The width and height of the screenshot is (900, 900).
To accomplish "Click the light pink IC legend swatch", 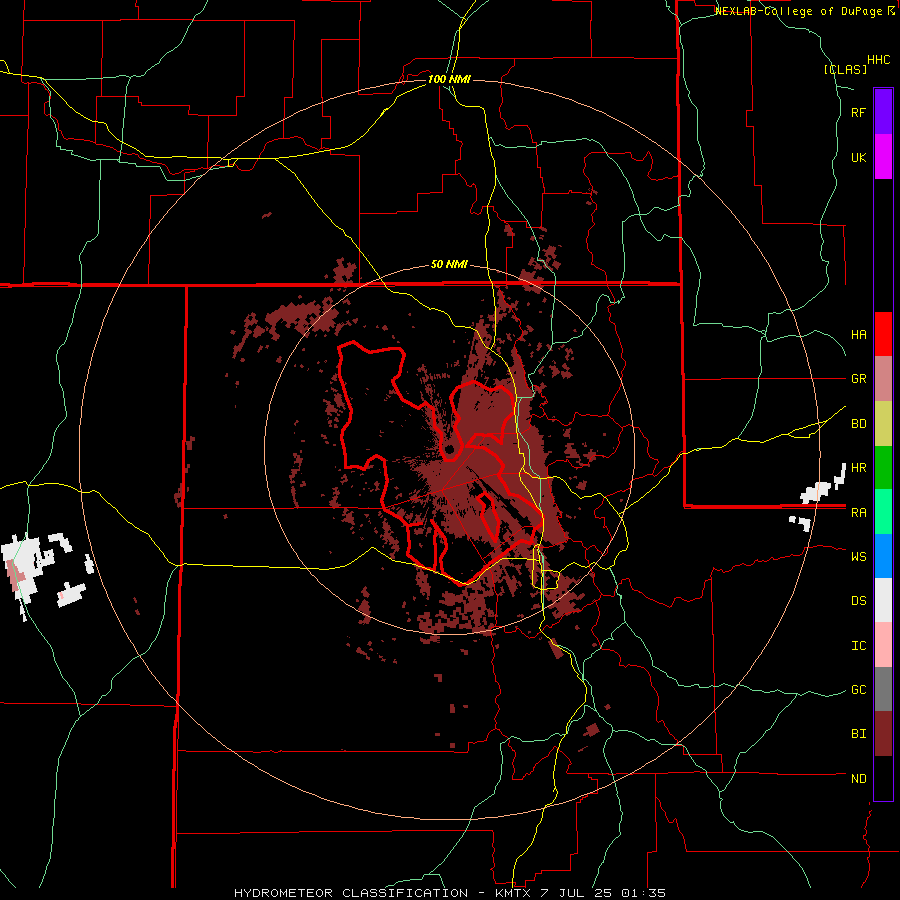I will [x=883, y=645].
